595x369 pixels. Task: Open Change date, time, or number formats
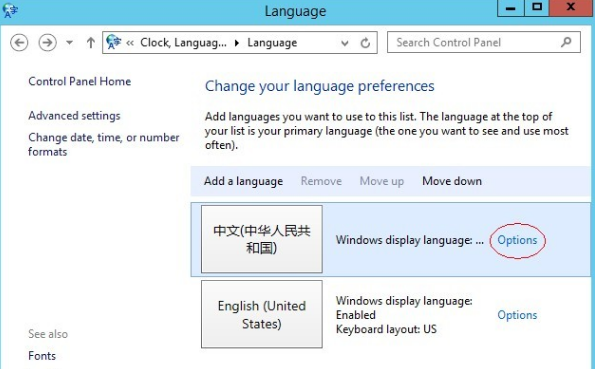(x=104, y=144)
